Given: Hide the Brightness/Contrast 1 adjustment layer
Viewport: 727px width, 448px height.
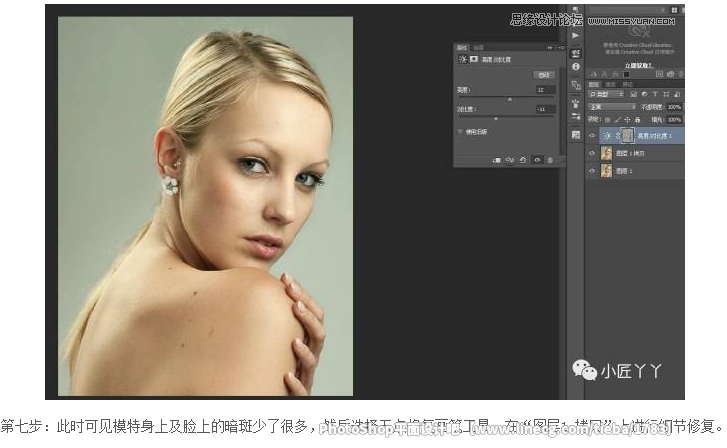Looking at the screenshot, I should click(592, 136).
